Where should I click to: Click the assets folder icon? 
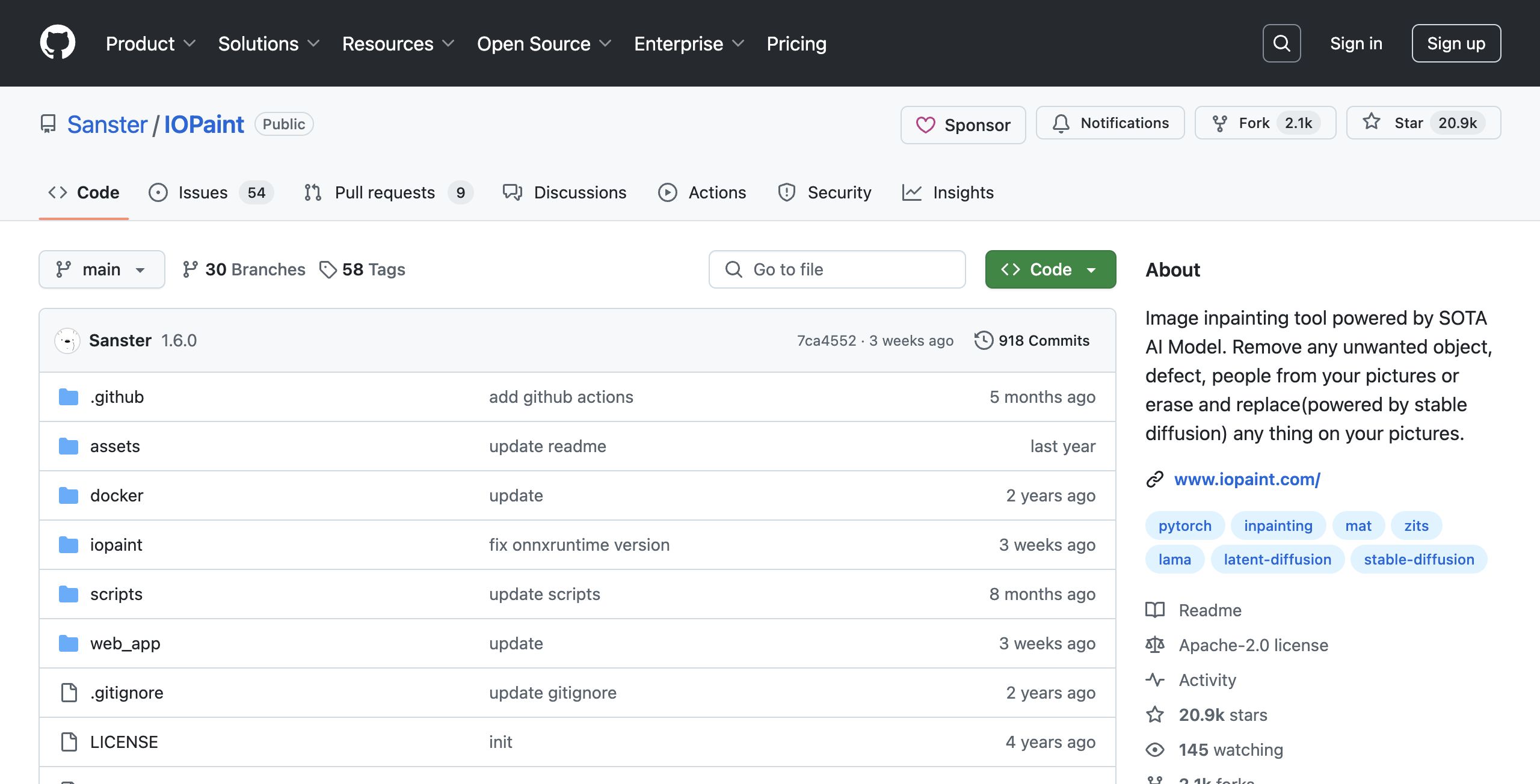pyautogui.click(x=69, y=446)
